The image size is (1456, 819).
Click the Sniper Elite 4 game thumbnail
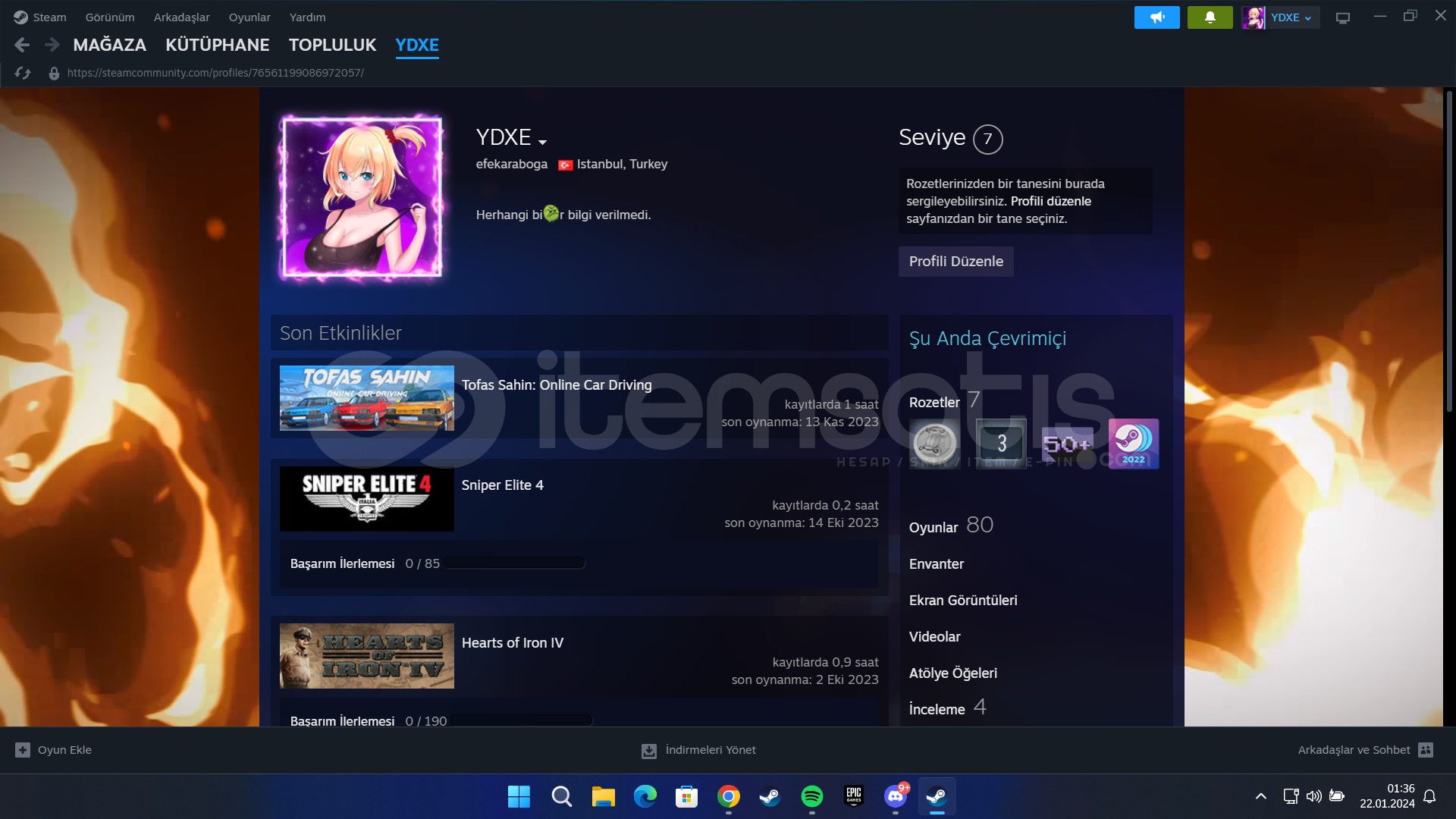367,499
